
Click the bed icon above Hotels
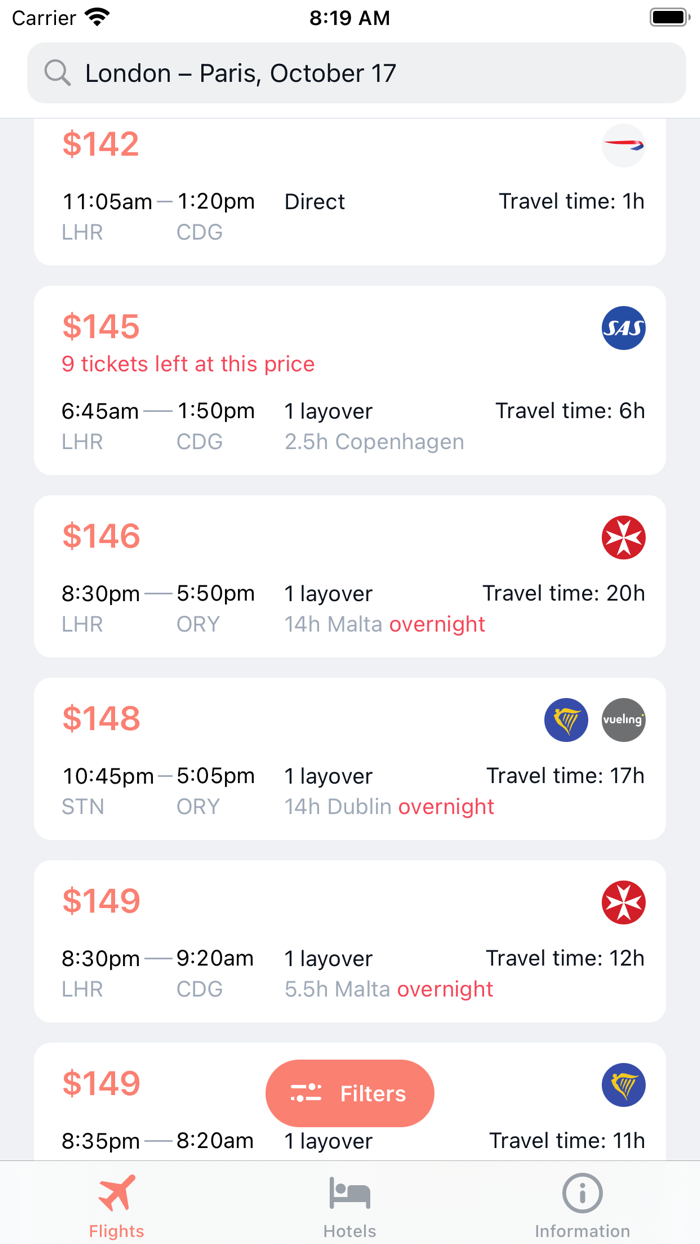pos(349,1190)
